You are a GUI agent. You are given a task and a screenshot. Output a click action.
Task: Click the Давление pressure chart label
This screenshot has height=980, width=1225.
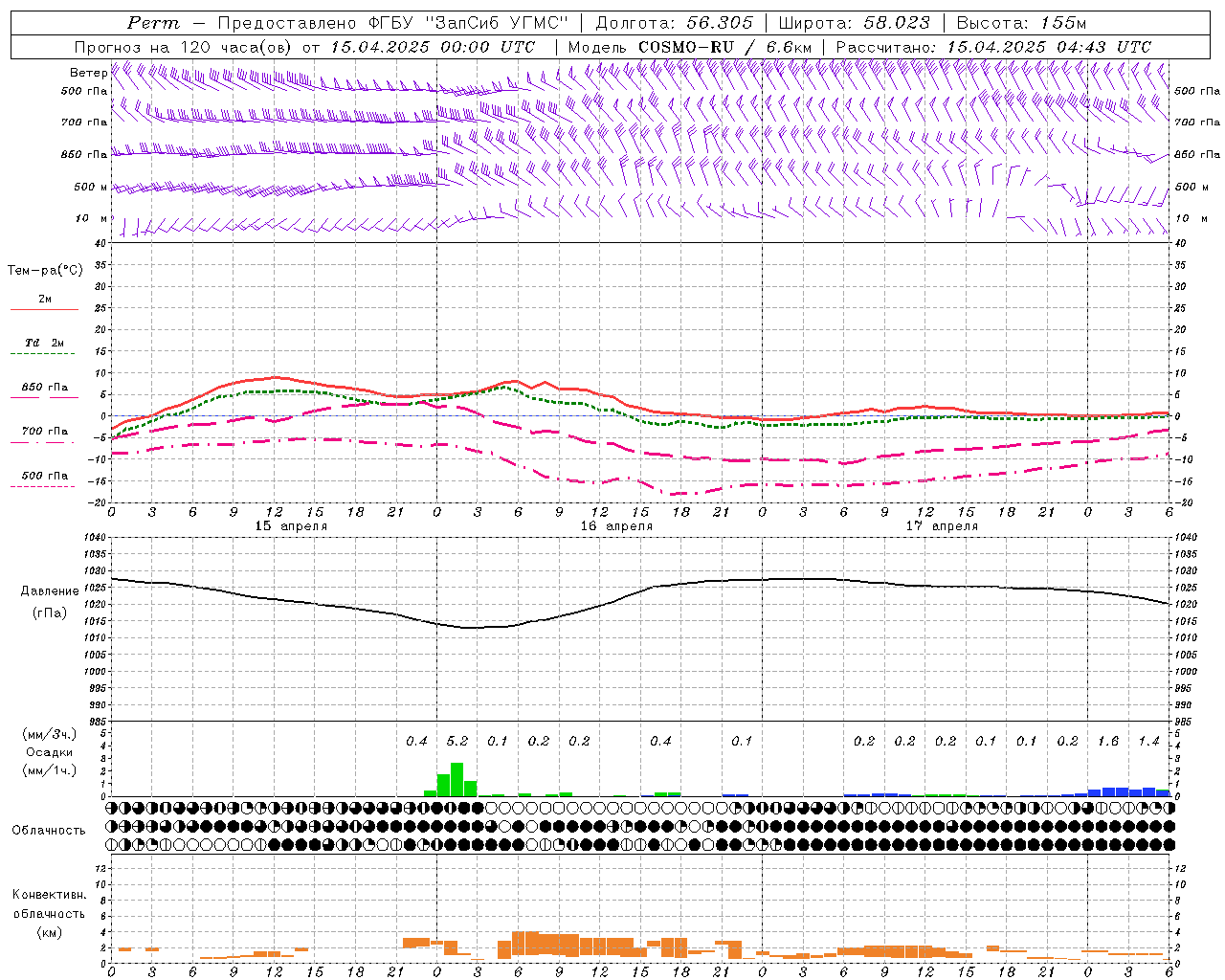(50, 591)
